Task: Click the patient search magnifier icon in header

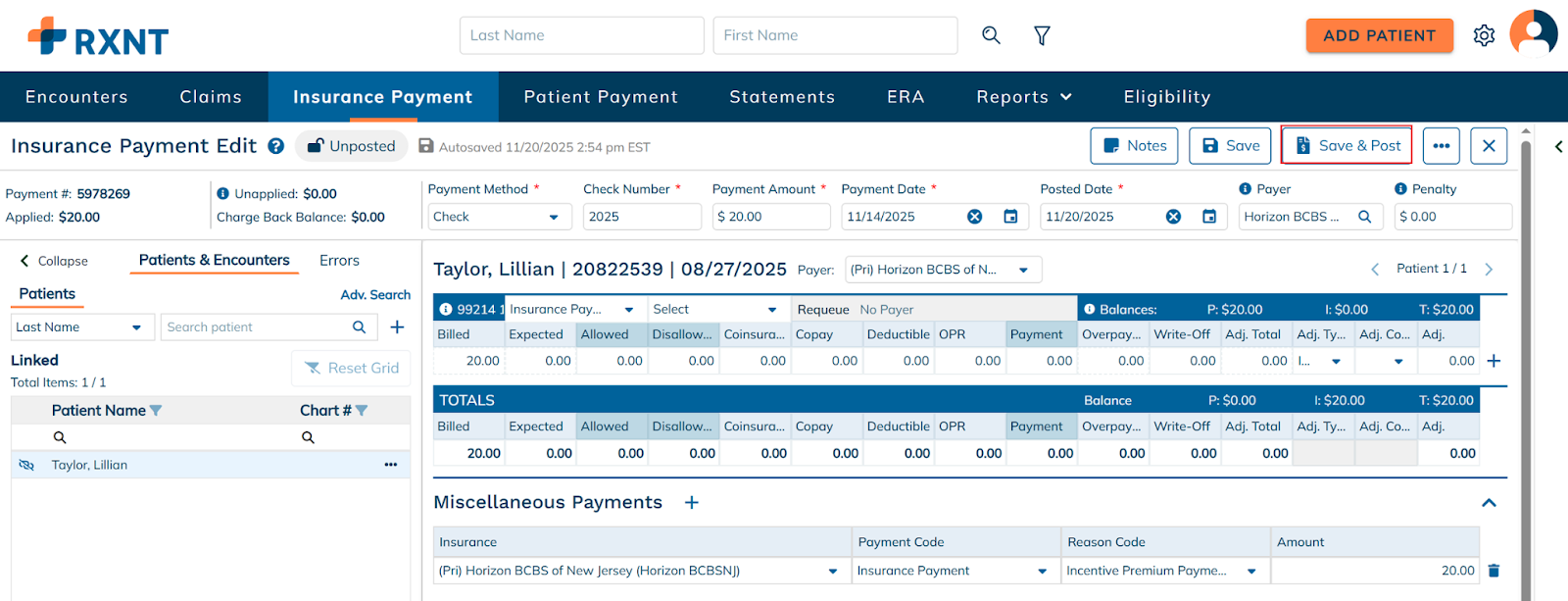Action: [991, 35]
